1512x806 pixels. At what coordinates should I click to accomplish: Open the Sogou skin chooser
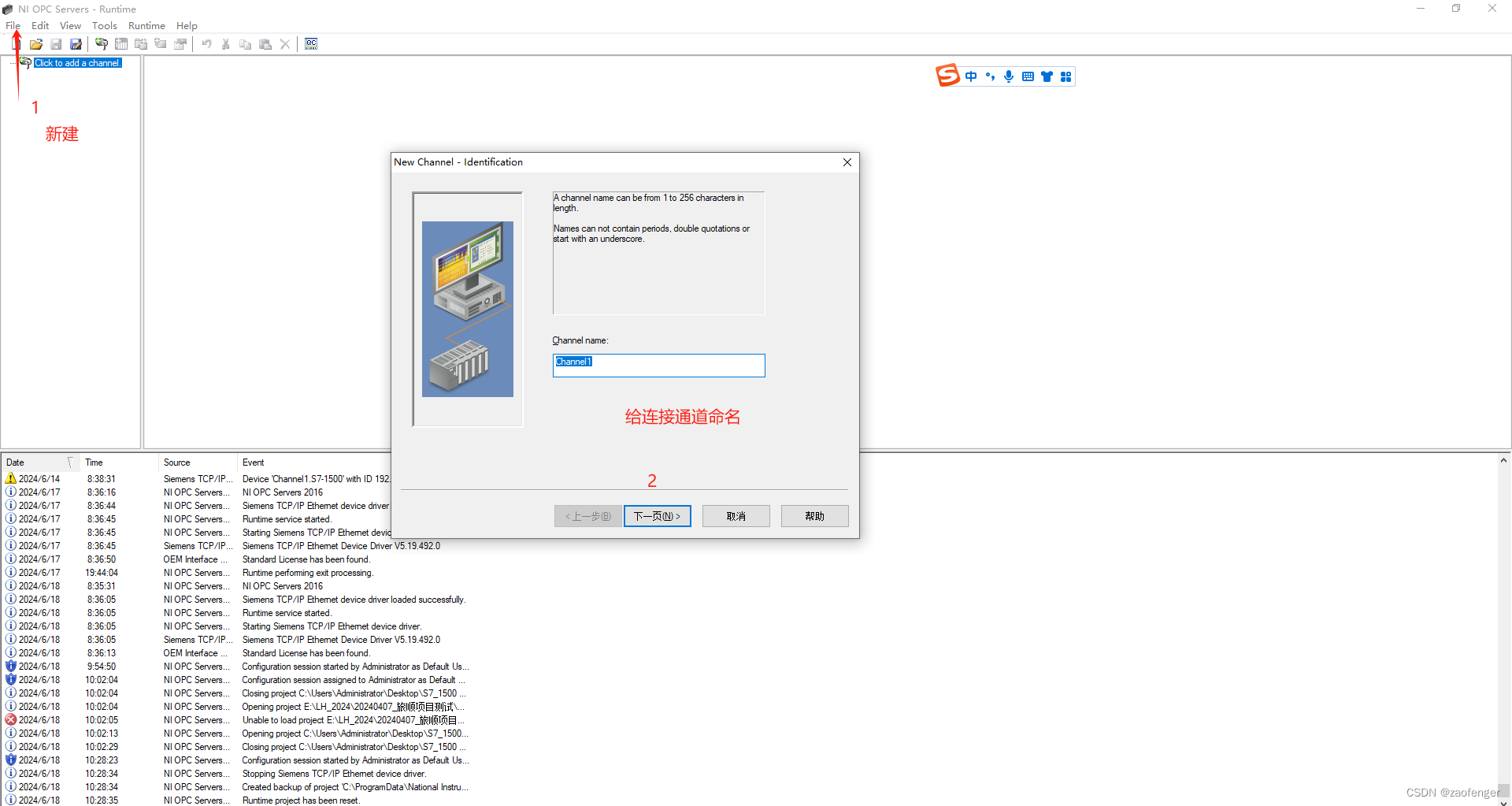(1047, 76)
